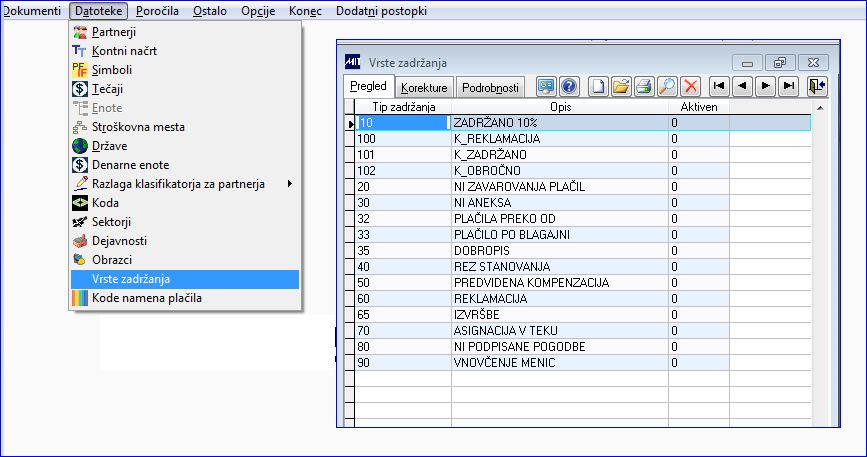Click the blue question mark help icon

coord(569,86)
